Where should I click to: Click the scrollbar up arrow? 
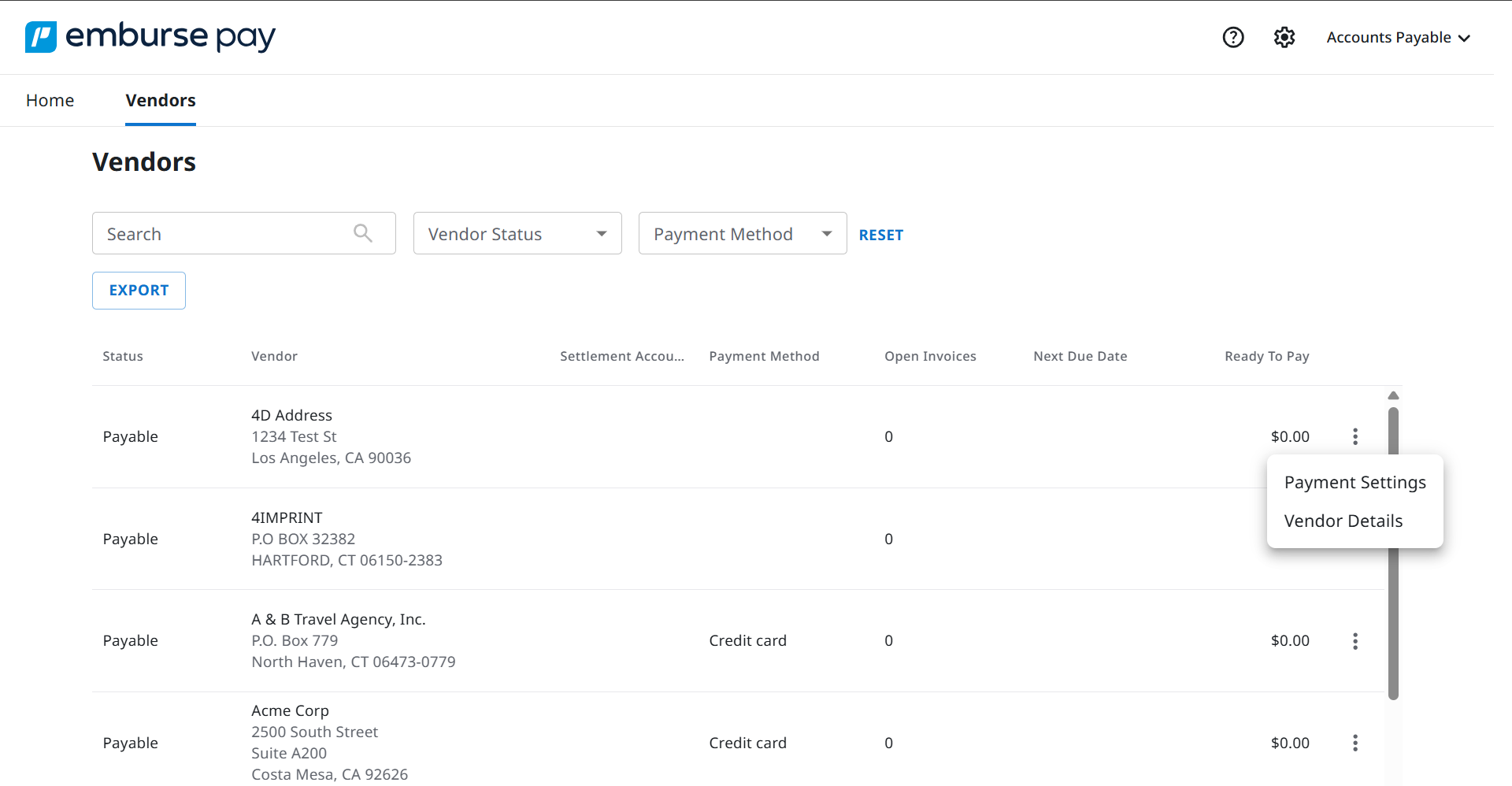point(1394,395)
